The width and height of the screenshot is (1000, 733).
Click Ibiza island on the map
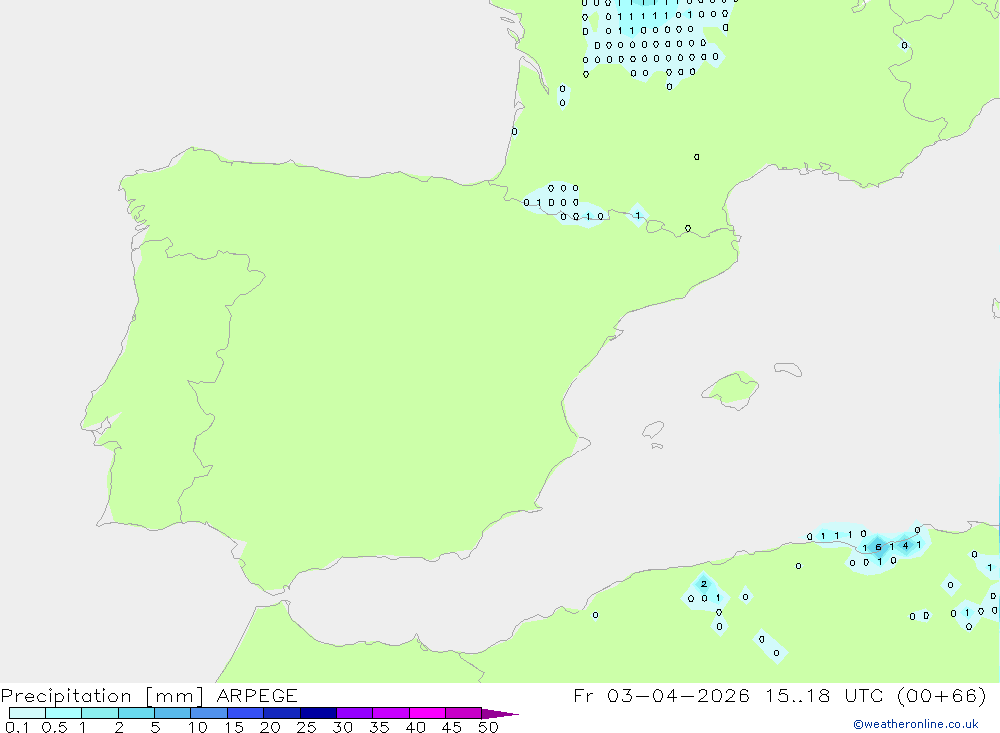pos(653,430)
